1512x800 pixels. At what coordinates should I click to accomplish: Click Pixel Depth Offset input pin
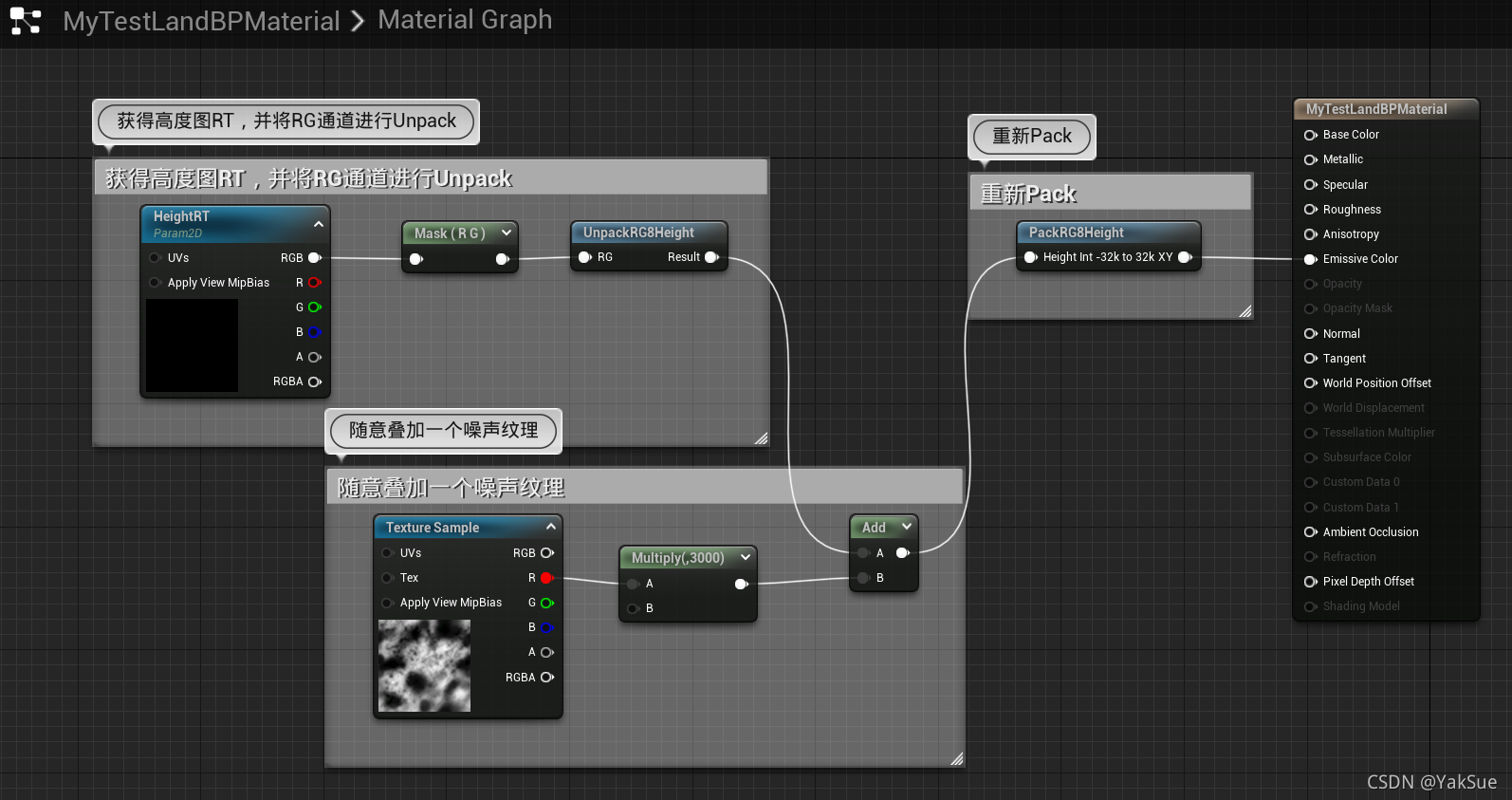(1311, 582)
